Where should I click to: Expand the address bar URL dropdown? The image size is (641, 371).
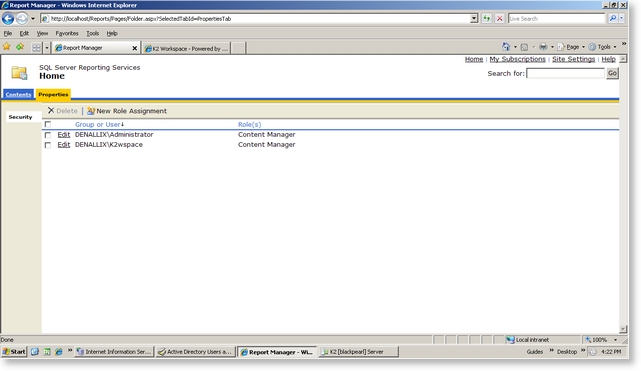click(x=474, y=18)
